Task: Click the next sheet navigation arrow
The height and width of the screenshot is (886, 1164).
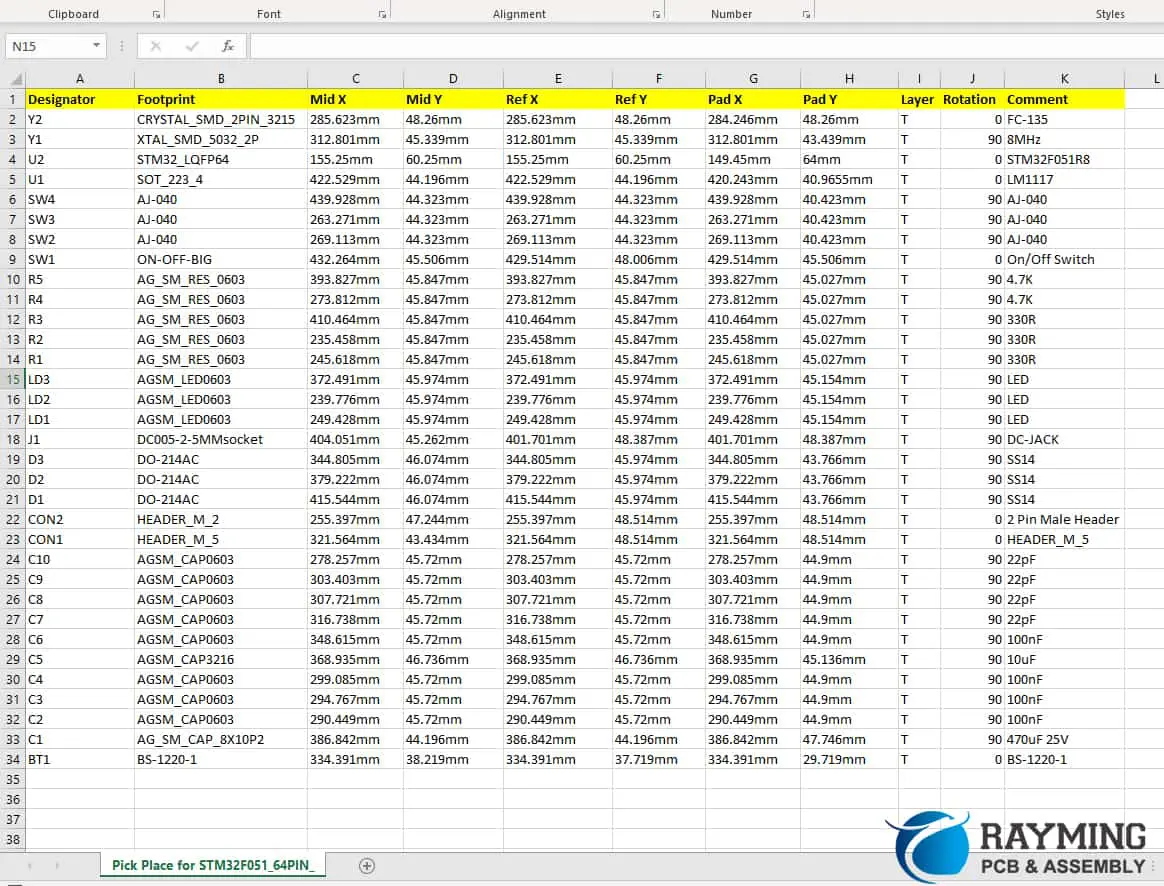Action: [57, 866]
